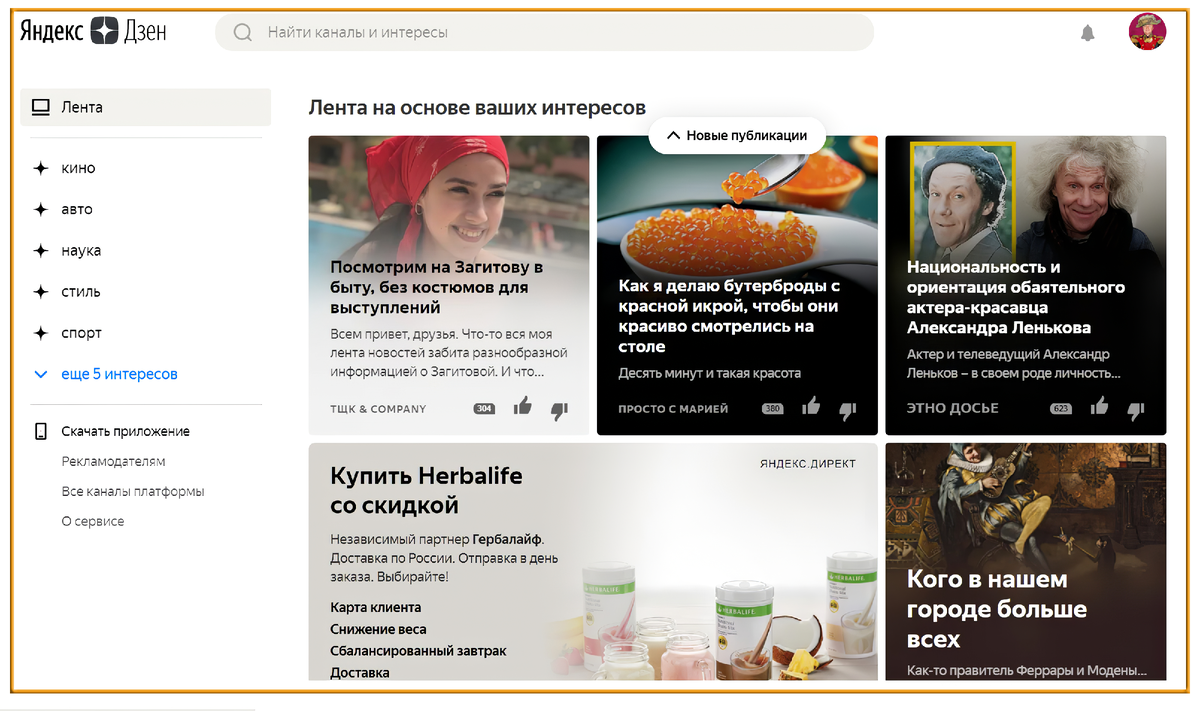Viewport: 1200px width, 711px height.
Task: Like the Александр Леньков article
Action: (1099, 406)
